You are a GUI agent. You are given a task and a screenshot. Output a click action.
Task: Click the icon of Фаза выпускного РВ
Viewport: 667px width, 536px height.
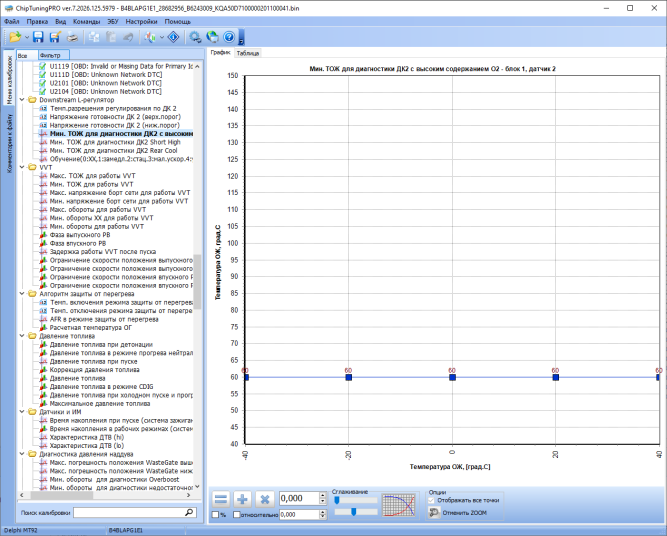[43, 235]
